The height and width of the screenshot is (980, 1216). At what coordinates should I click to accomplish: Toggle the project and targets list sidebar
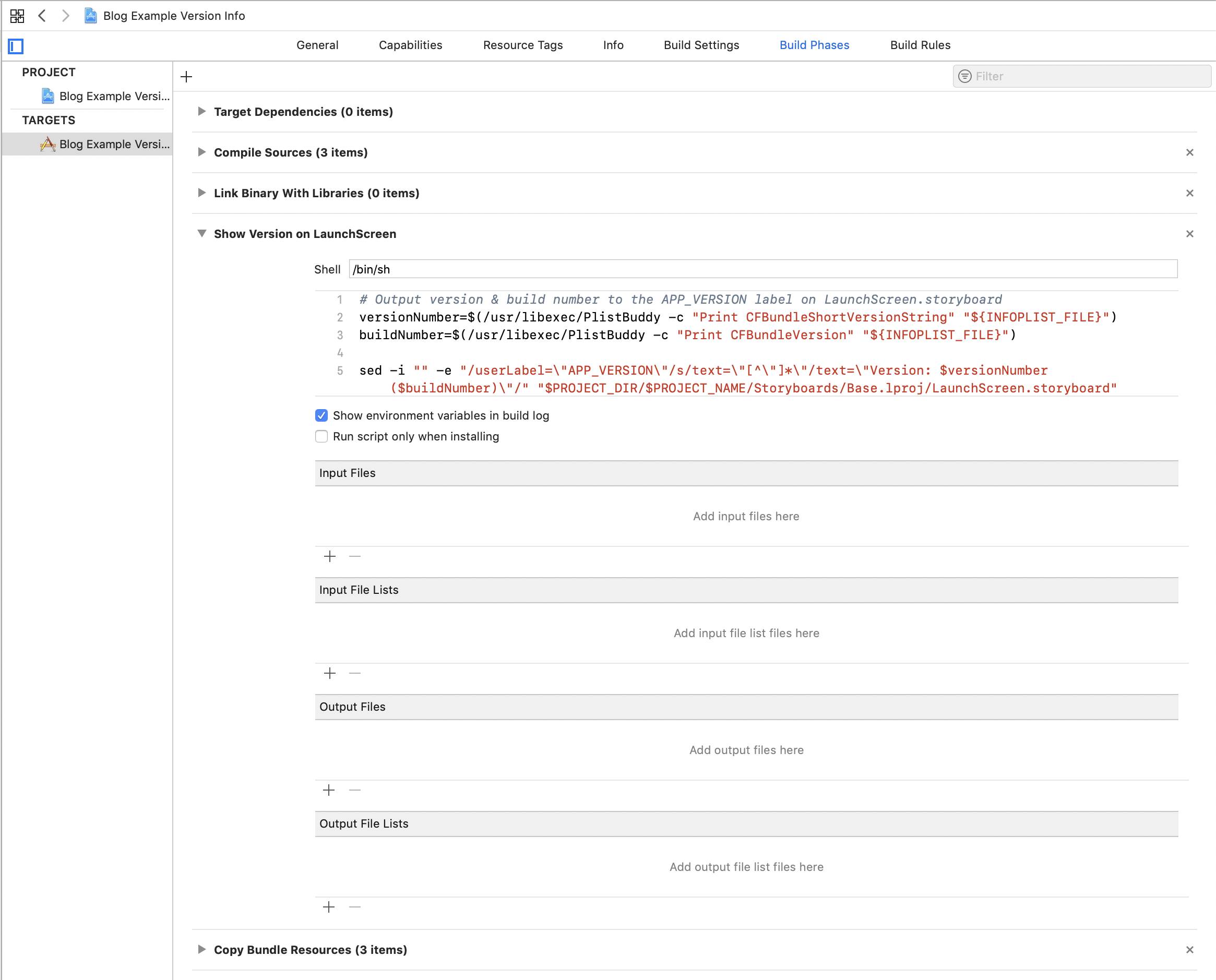tap(16, 46)
